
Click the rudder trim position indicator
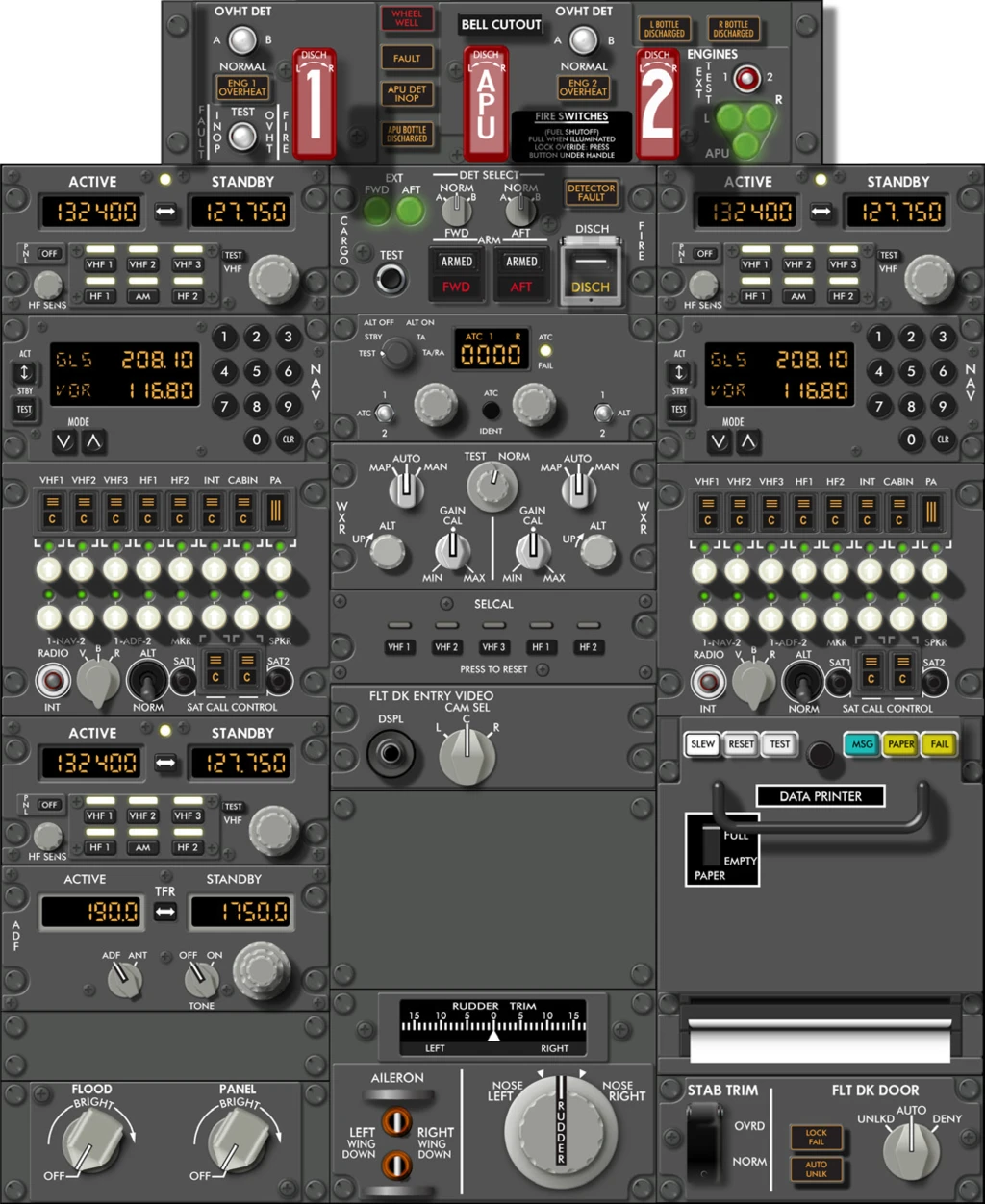(x=493, y=1027)
